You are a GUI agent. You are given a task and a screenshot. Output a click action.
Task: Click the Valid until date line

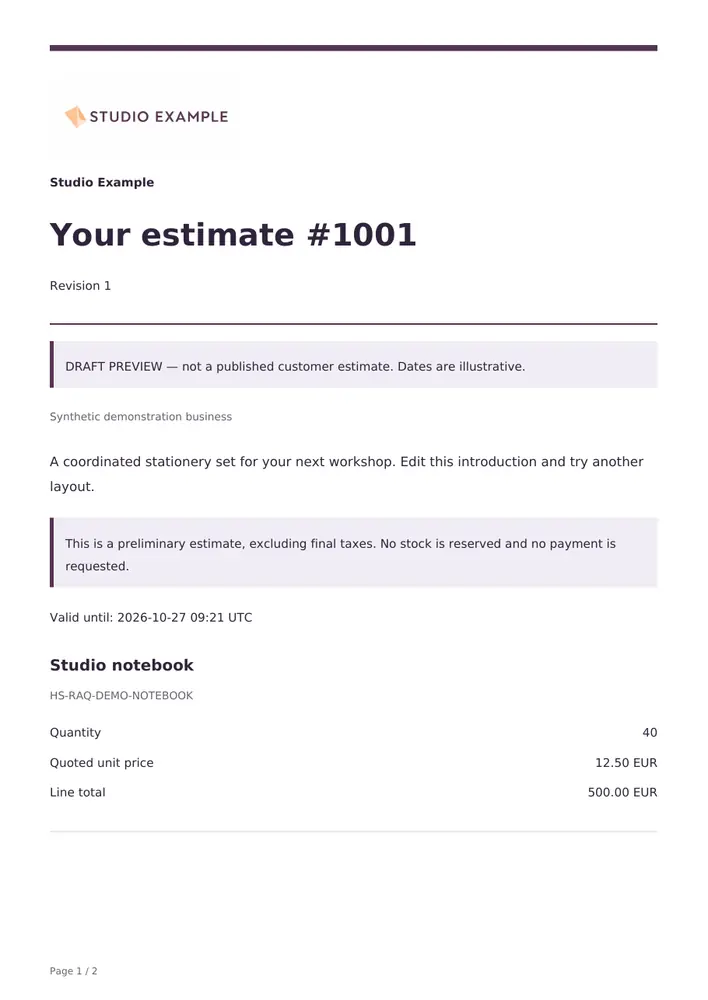pyautogui.click(x=151, y=617)
